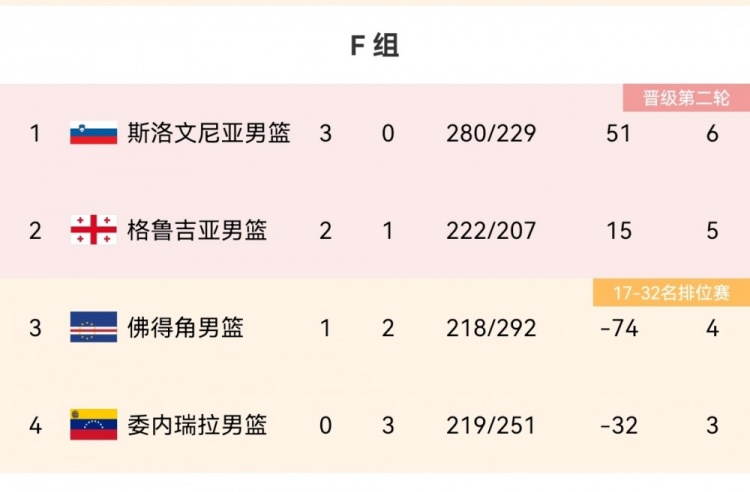
Task: Click Georgia's points total 5
Action: coord(712,231)
